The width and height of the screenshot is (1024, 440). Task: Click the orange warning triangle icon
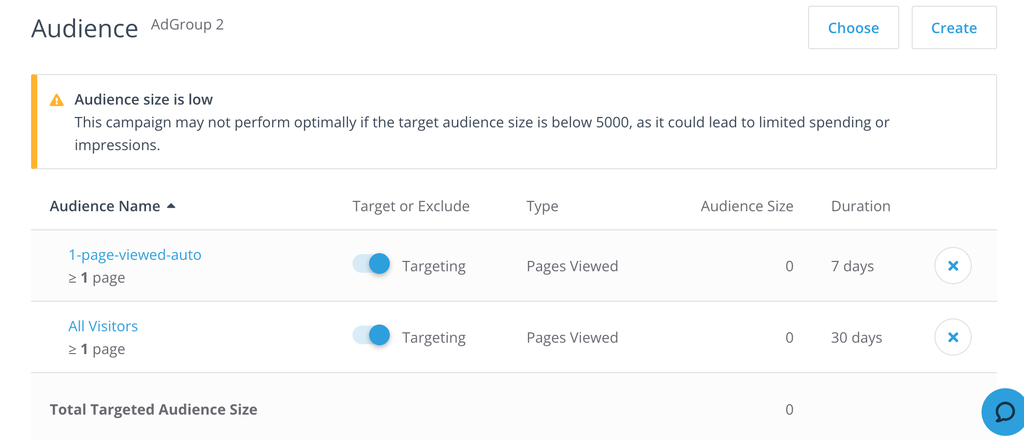(57, 100)
